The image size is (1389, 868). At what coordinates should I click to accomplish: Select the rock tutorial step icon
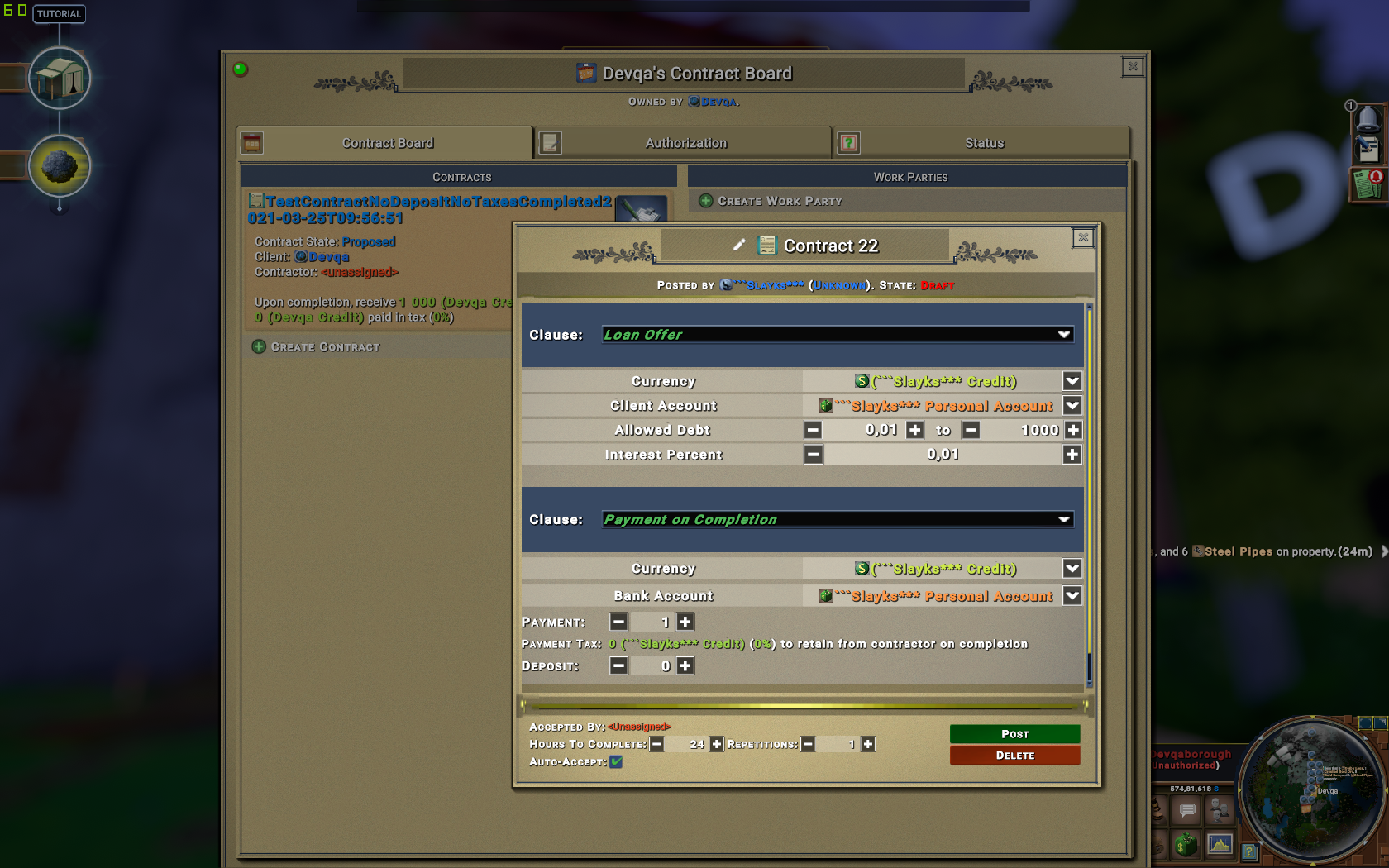point(60,166)
